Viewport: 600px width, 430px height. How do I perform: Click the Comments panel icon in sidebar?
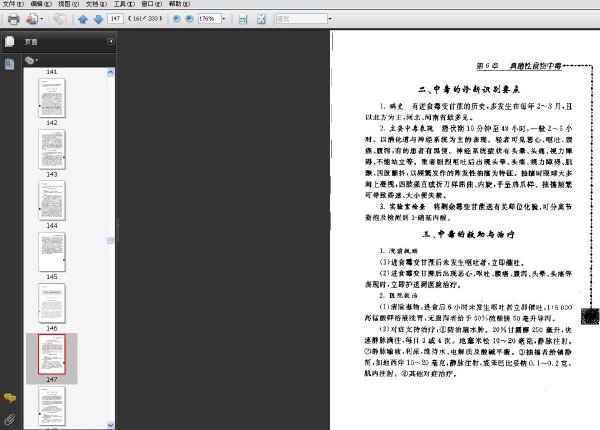click(10, 398)
